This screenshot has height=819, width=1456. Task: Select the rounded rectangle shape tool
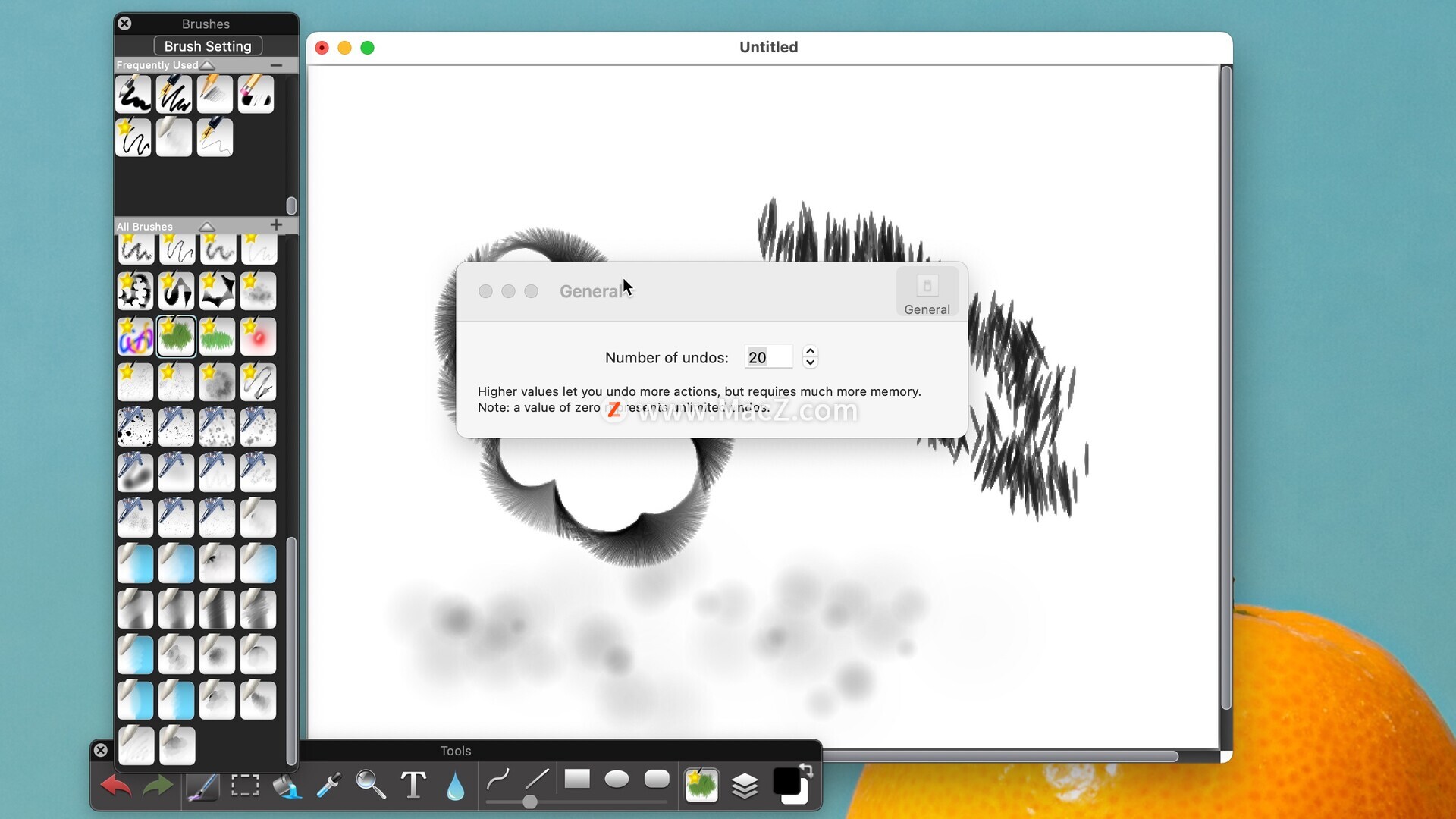click(x=657, y=779)
